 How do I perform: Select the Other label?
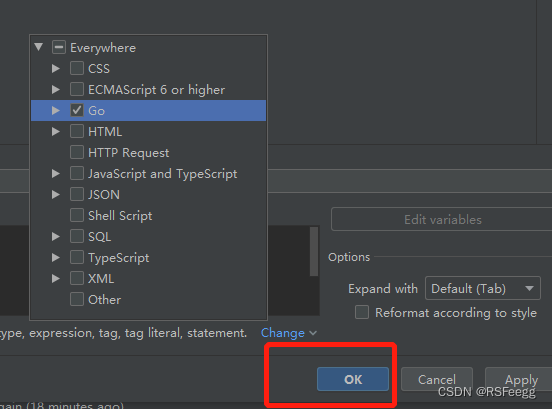(105, 300)
